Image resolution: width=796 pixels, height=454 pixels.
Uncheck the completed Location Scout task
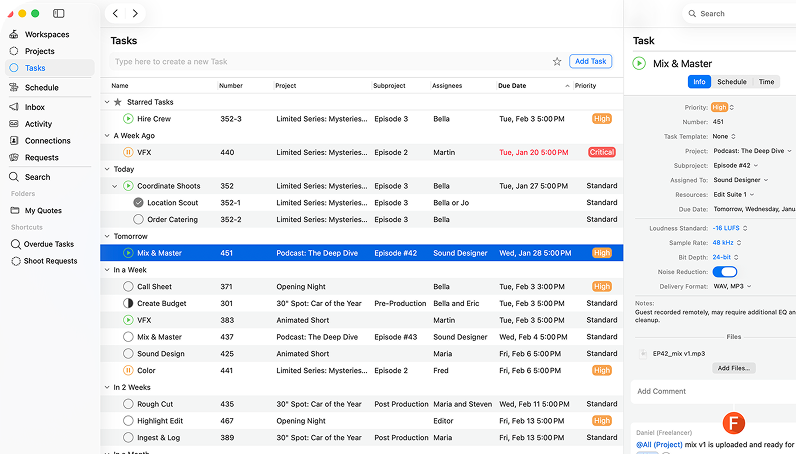138,203
